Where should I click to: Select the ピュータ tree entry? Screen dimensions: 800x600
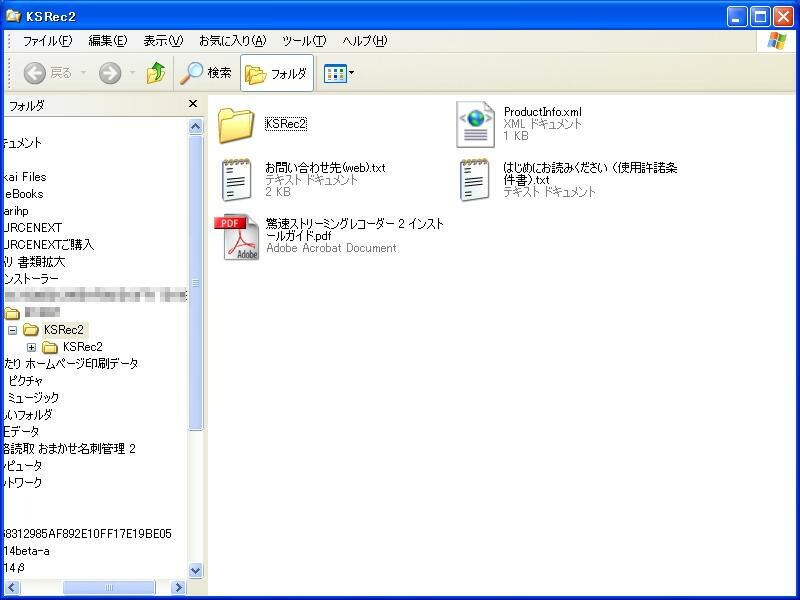coord(23,465)
